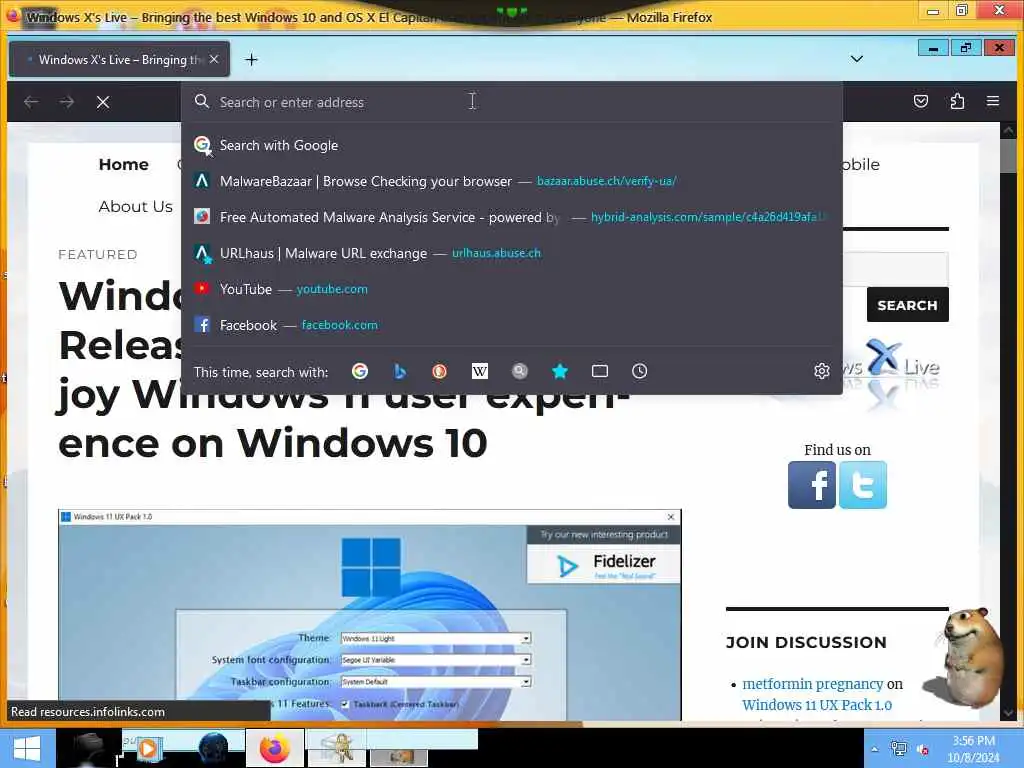The image size is (1024, 768).
Task: Click the website search input box
Action: (x=895, y=268)
